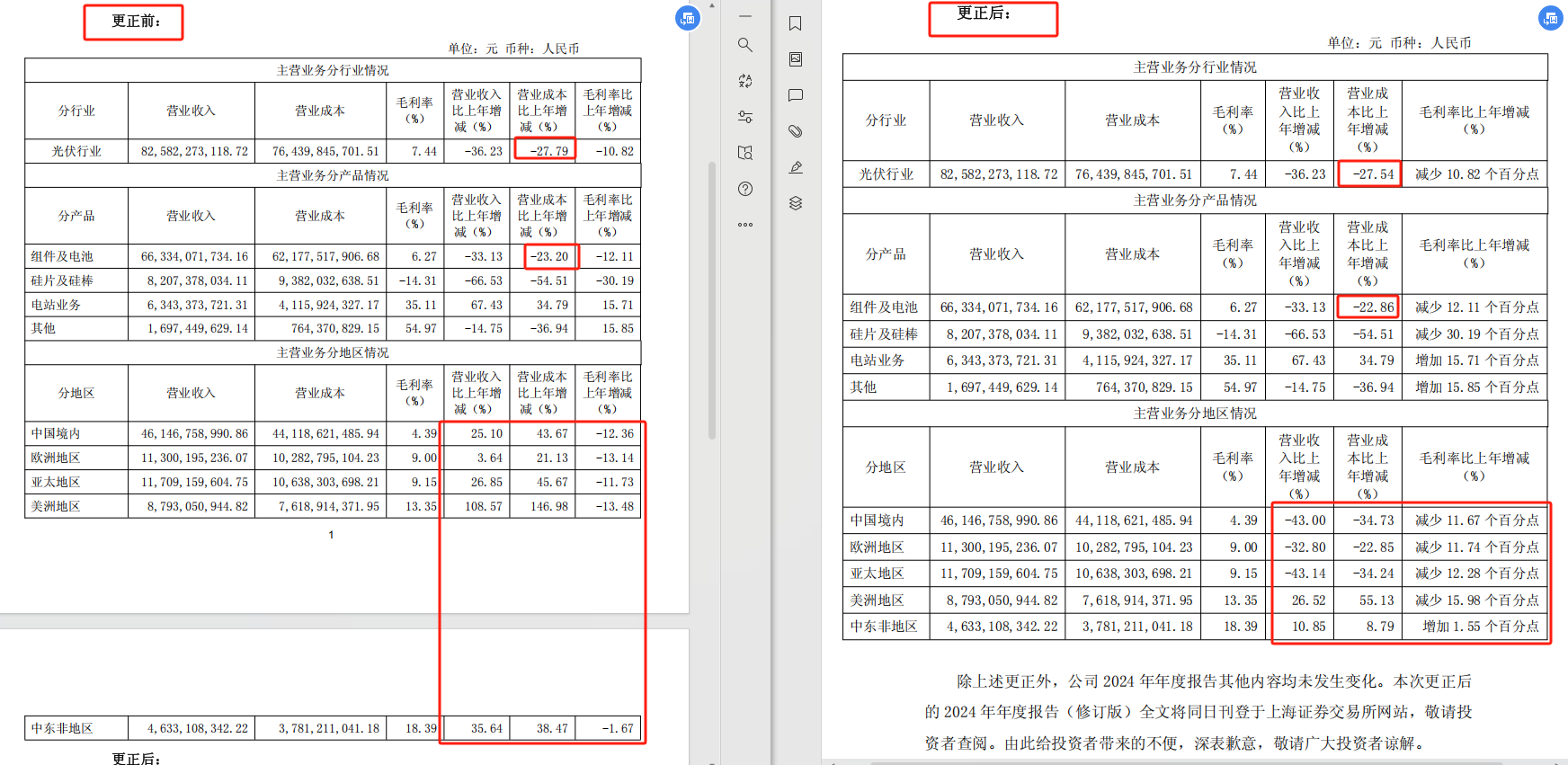
Task: Show the layers panel icon
Action: click(795, 203)
